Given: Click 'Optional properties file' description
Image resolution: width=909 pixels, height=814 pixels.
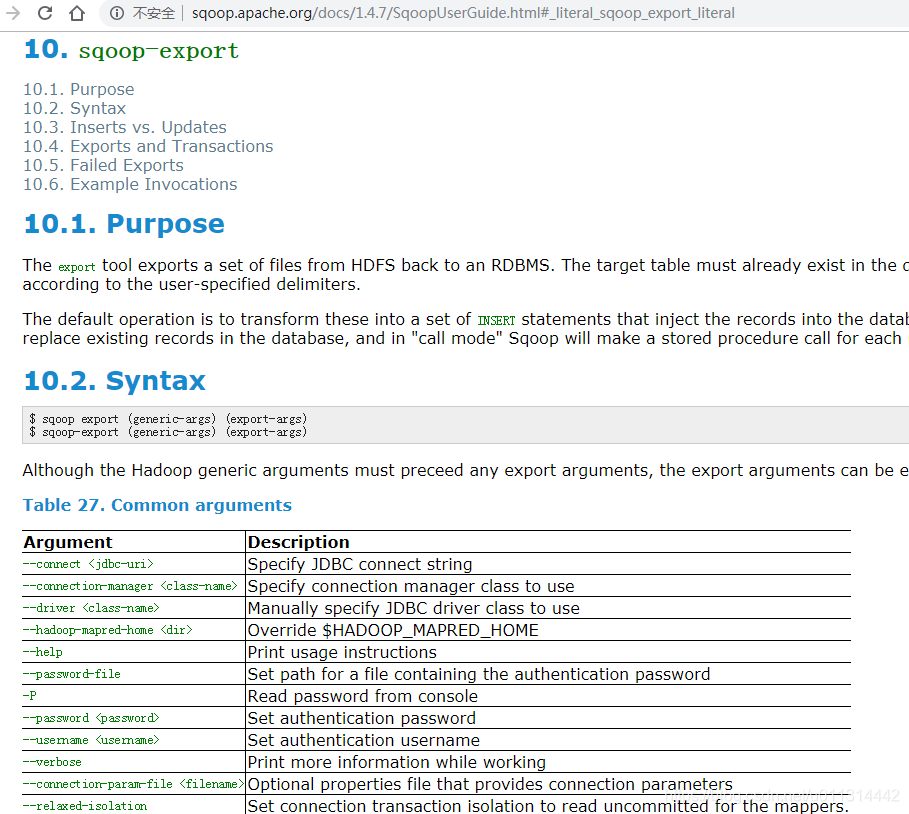Looking at the screenshot, I should click(490, 784).
